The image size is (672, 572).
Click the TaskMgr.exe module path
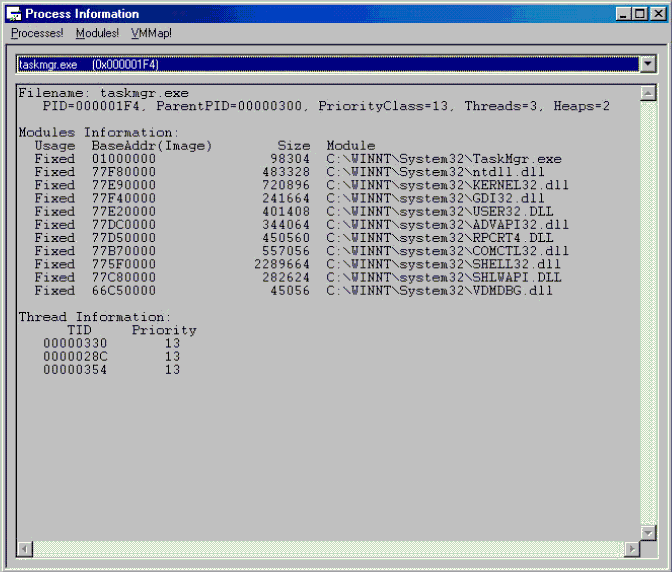(x=444, y=159)
